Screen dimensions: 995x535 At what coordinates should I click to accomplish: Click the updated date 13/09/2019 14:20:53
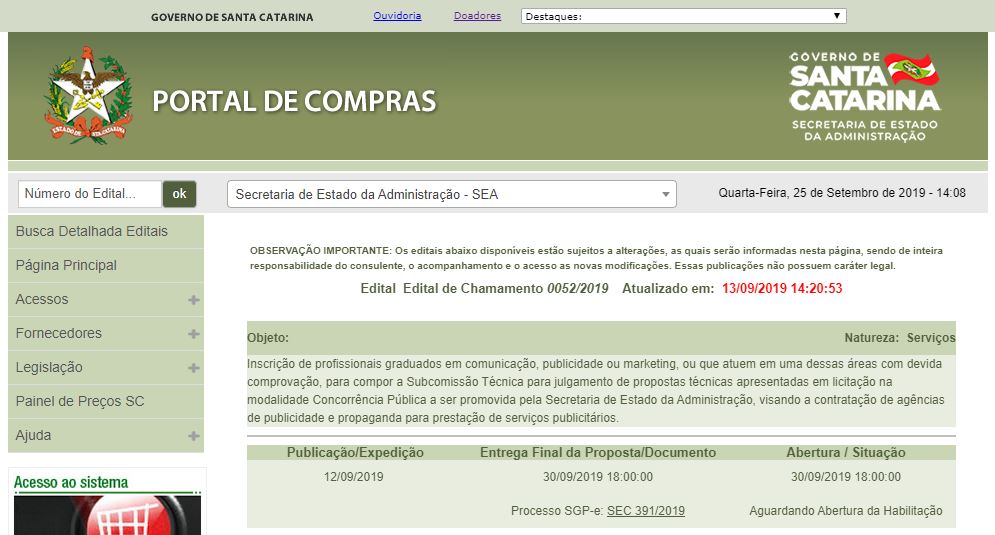[782, 289]
